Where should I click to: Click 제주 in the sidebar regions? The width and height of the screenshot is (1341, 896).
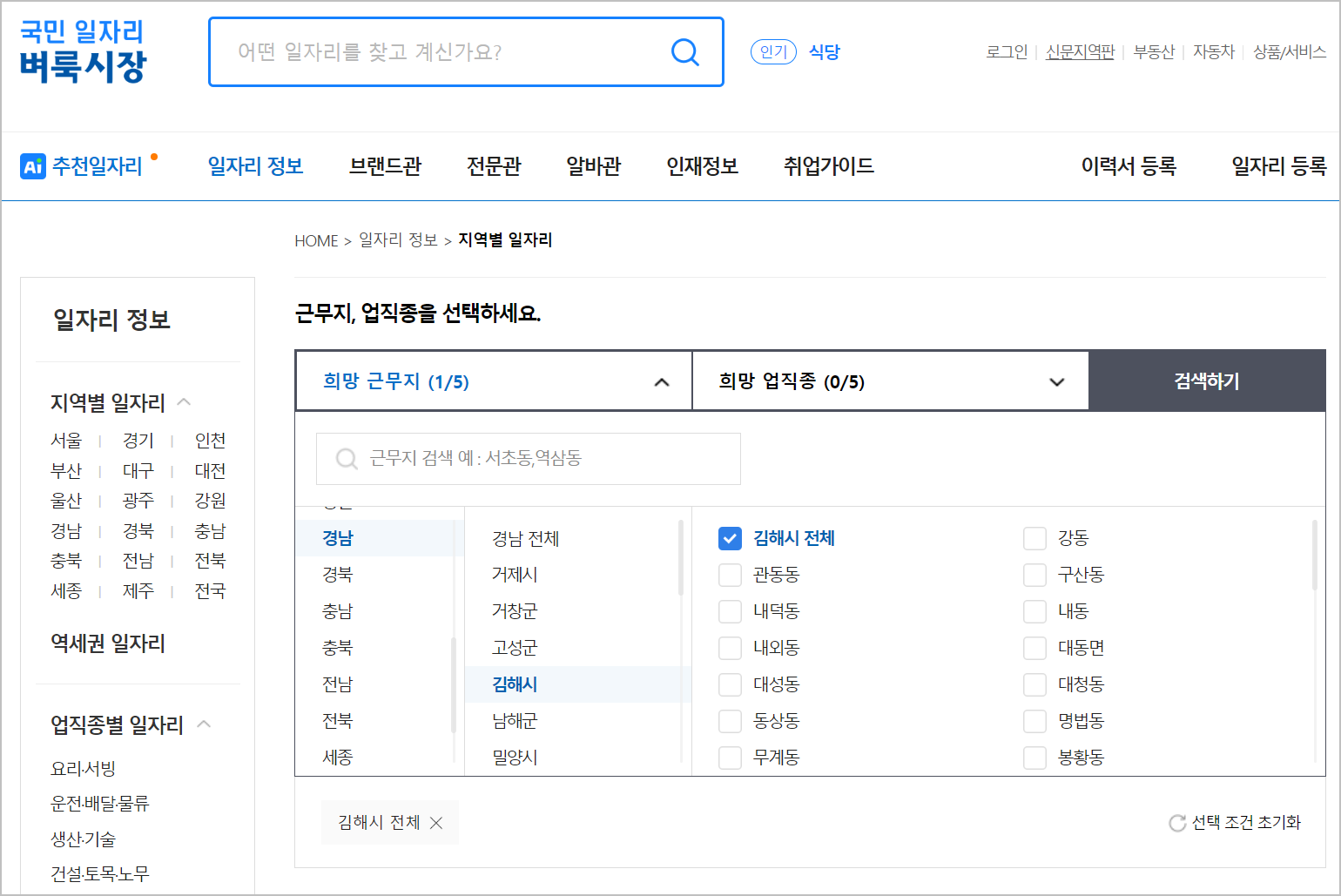click(138, 591)
